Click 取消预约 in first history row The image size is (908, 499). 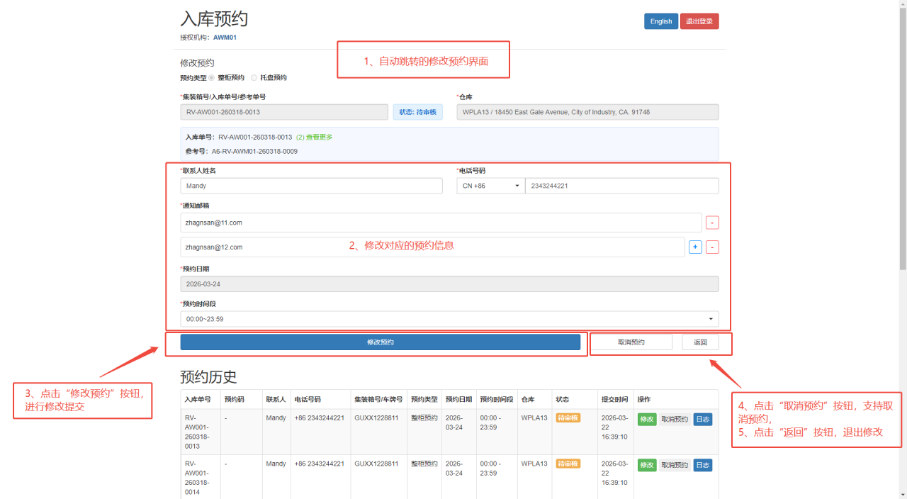coord(675,420)
